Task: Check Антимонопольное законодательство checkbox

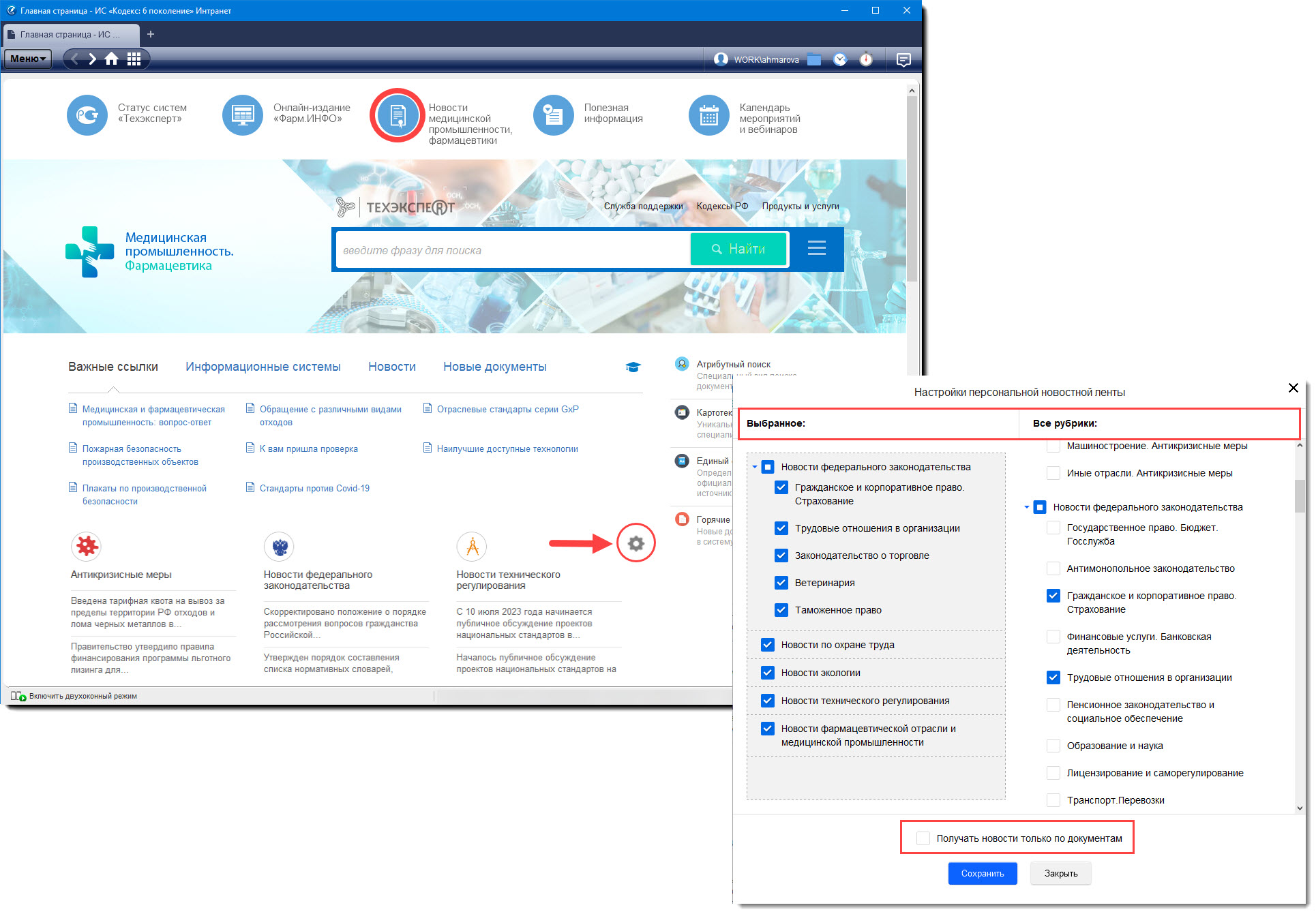Action: [x=1053, y=568]
